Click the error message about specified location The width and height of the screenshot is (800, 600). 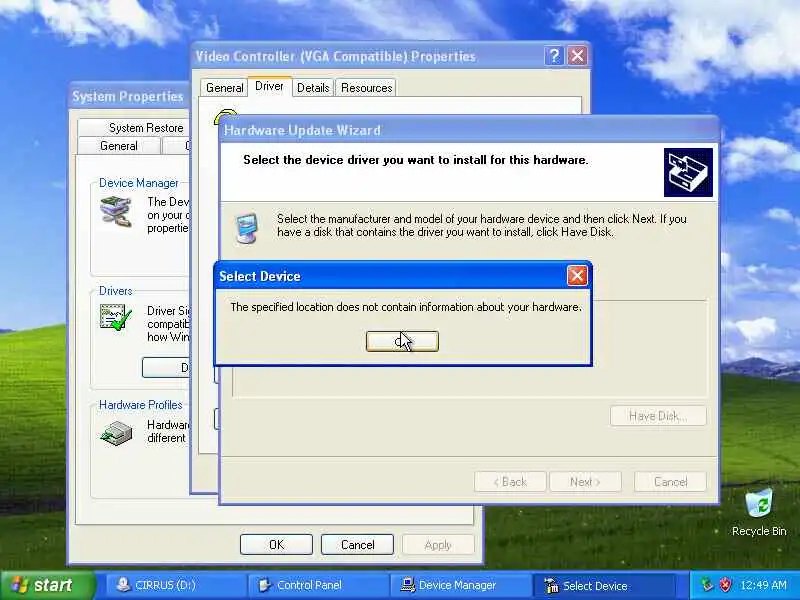[x=406, y=307]
